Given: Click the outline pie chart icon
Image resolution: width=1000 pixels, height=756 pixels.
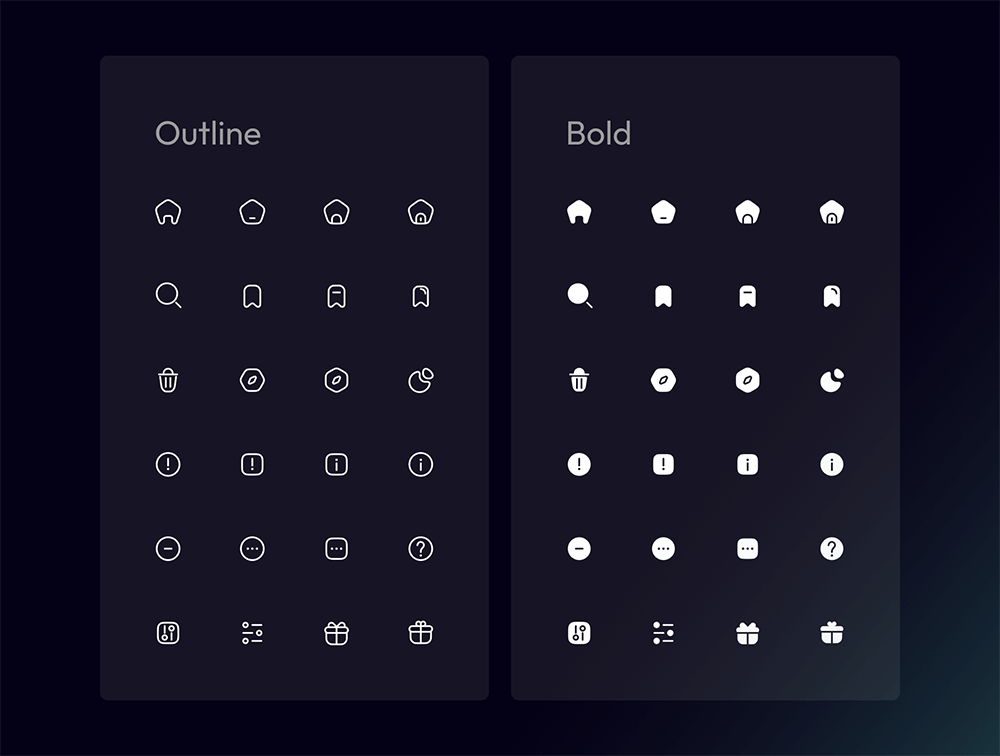Looking at the screenshot, I should click(421, 380).
